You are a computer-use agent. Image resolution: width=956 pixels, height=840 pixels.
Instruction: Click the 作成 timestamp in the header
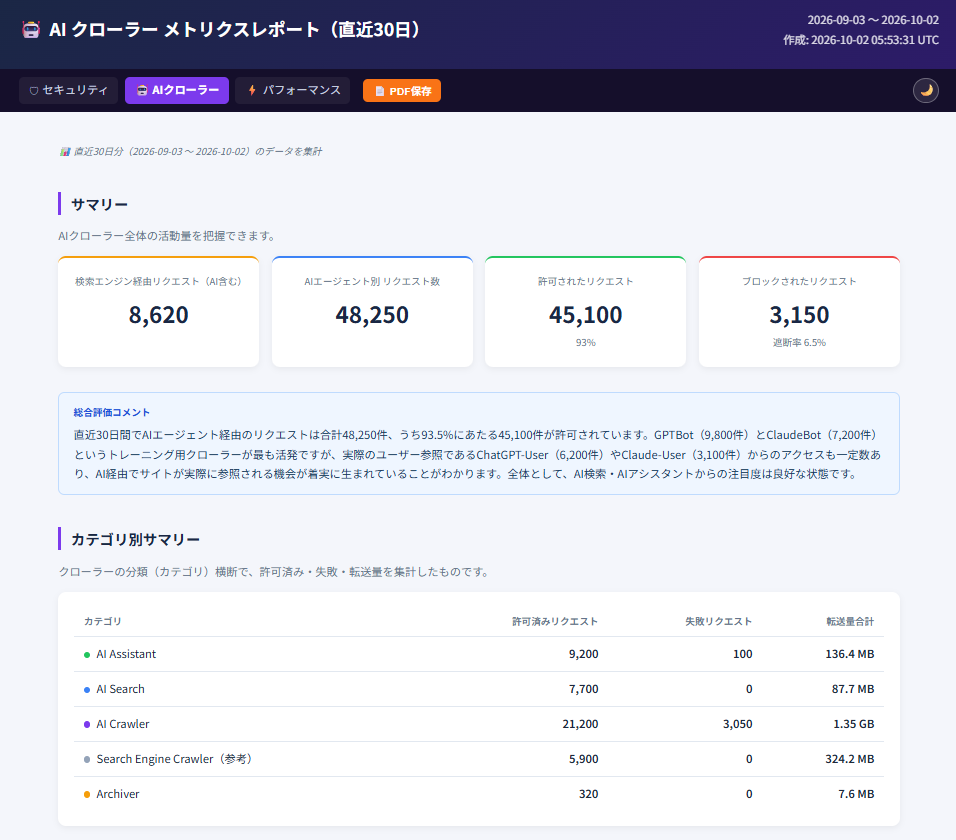pos(861,40)
